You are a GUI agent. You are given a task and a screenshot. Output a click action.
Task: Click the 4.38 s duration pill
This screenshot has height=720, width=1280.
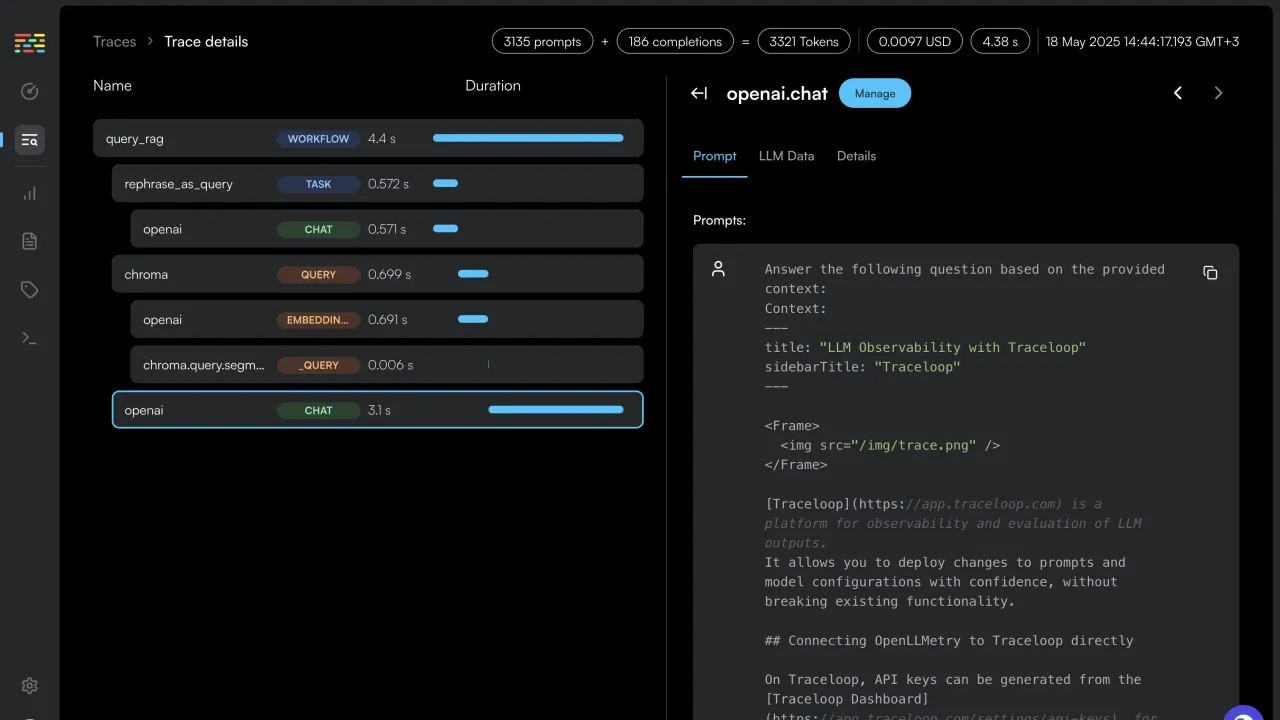pyautogui.click(x=1000, y=41)
